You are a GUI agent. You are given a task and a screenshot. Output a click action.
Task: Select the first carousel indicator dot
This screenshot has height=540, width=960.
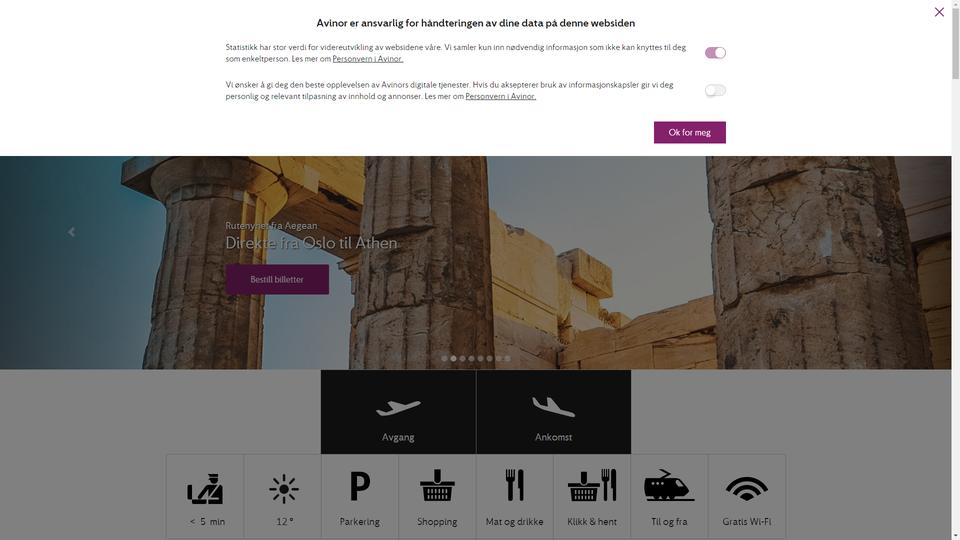pos(444,359)
